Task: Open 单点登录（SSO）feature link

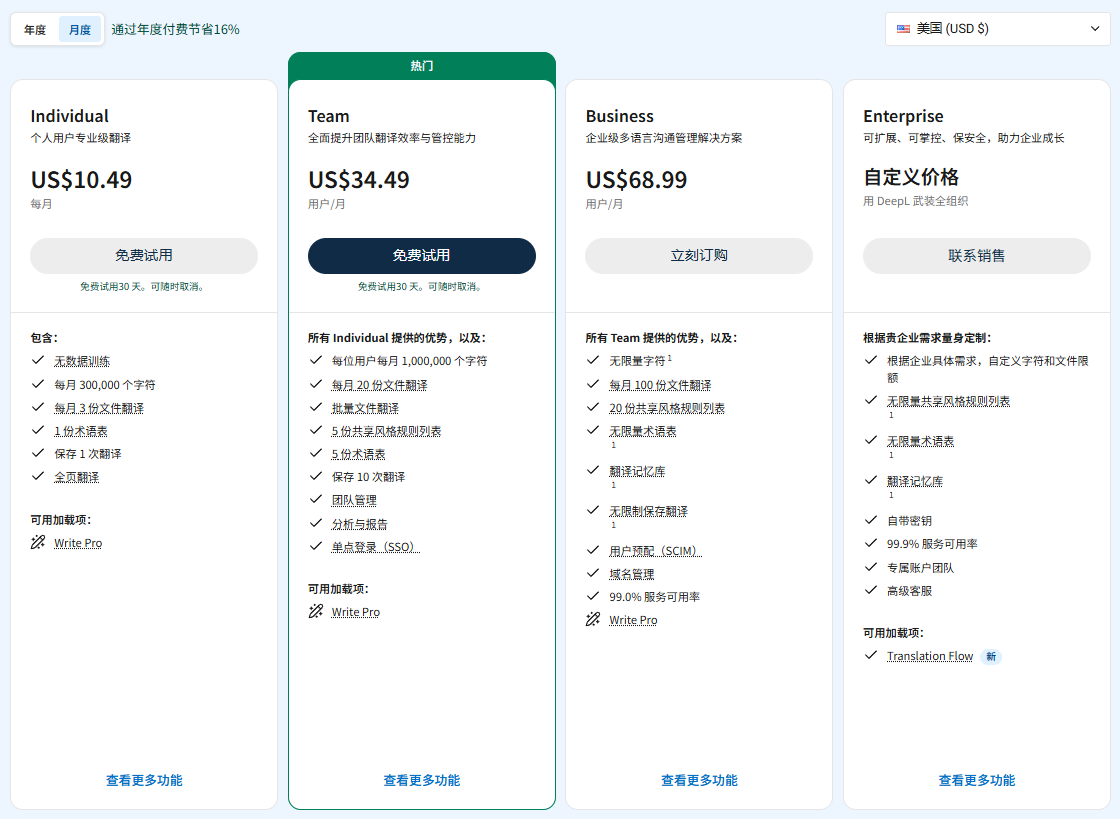Action: click(376, 547)
